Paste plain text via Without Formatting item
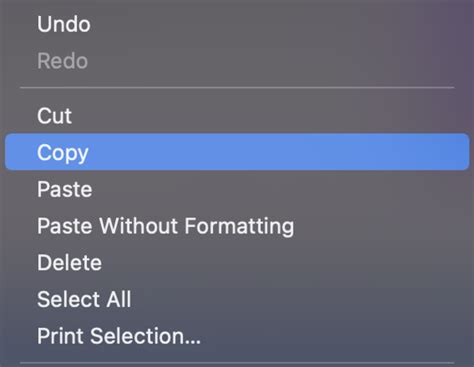The image size is (474, 367). pos(237,226)
